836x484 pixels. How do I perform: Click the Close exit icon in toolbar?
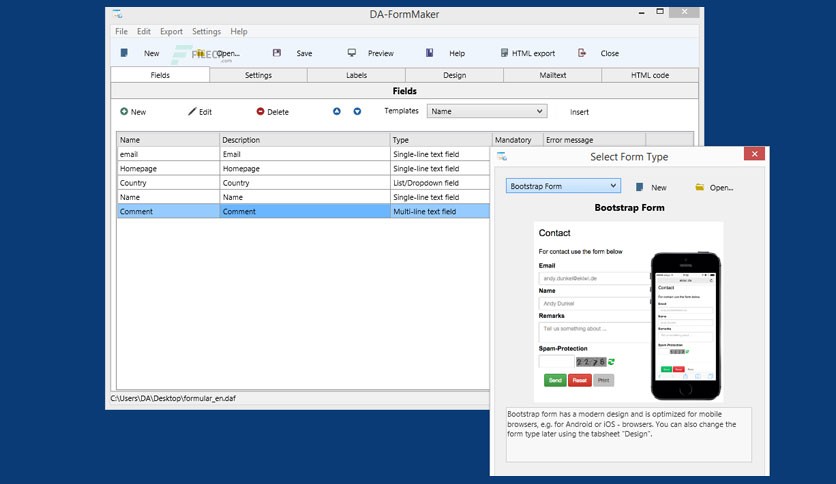click(x=582, y=53)
